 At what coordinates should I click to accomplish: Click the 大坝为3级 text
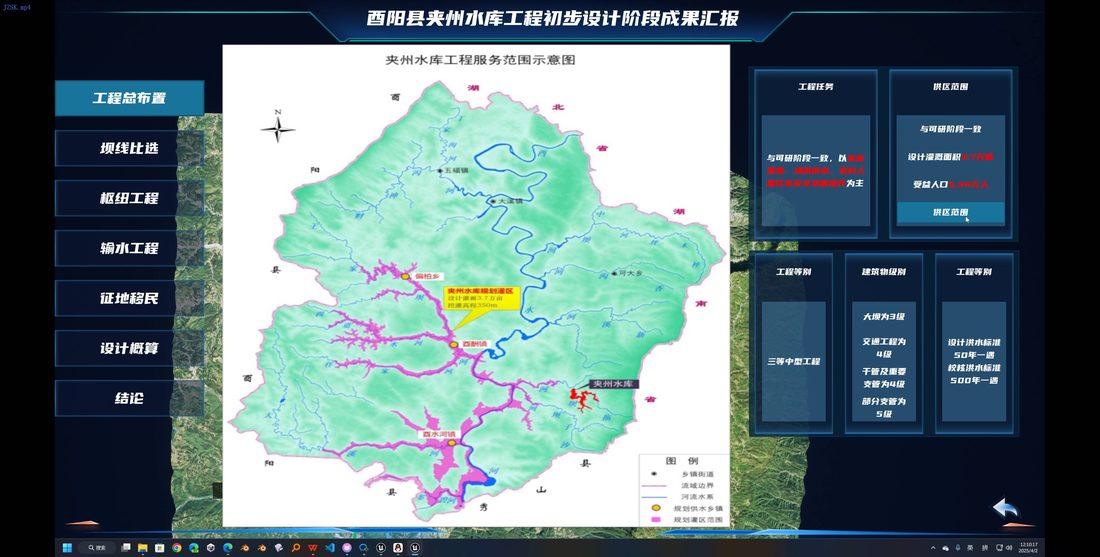[x=883, y=317]
